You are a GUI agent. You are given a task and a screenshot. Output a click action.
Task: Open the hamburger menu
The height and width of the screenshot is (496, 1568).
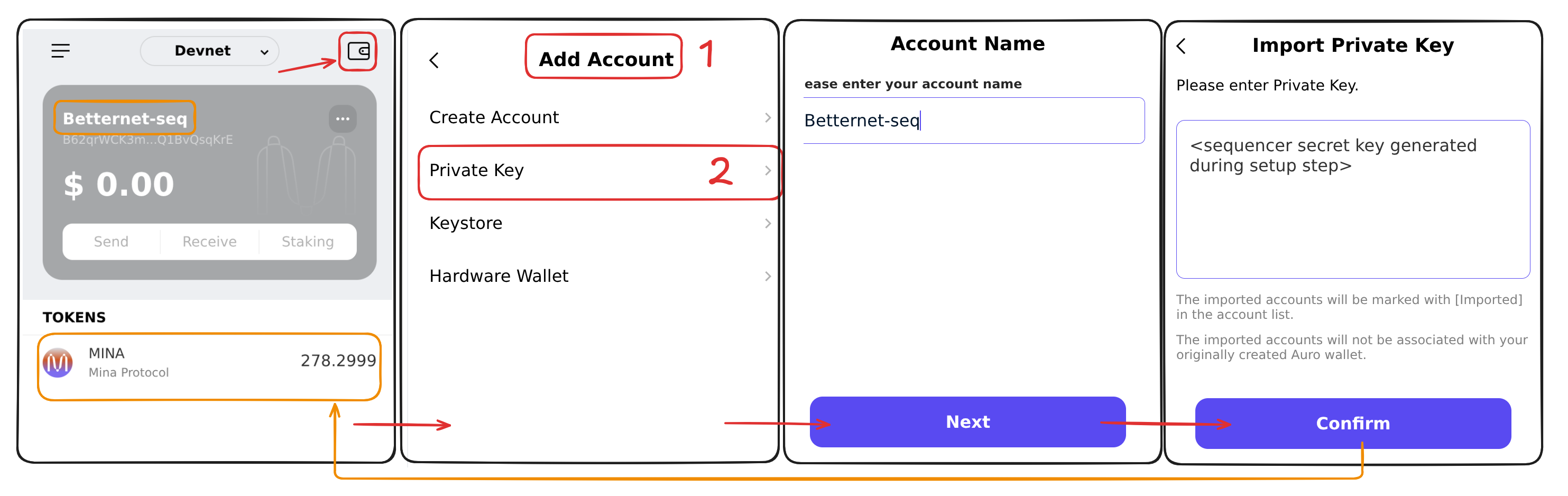click(x=60, y=51)
